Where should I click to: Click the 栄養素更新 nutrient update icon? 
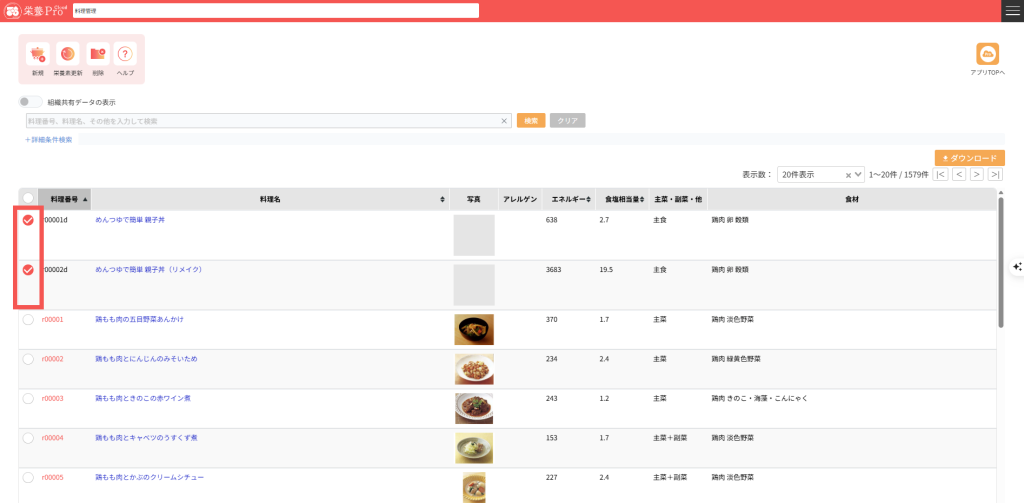tap(68, 55)
